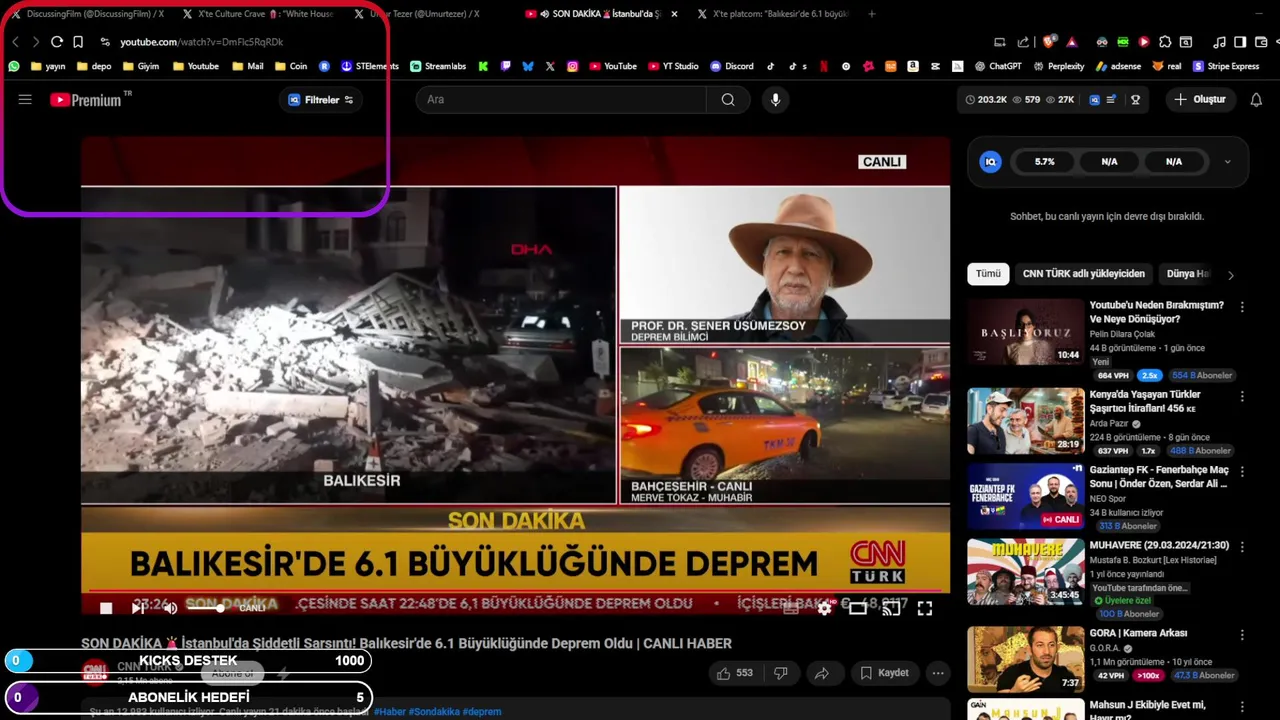1280x720 pixels.
Task: Open the player settings gear
Action: tap(824, 608)
